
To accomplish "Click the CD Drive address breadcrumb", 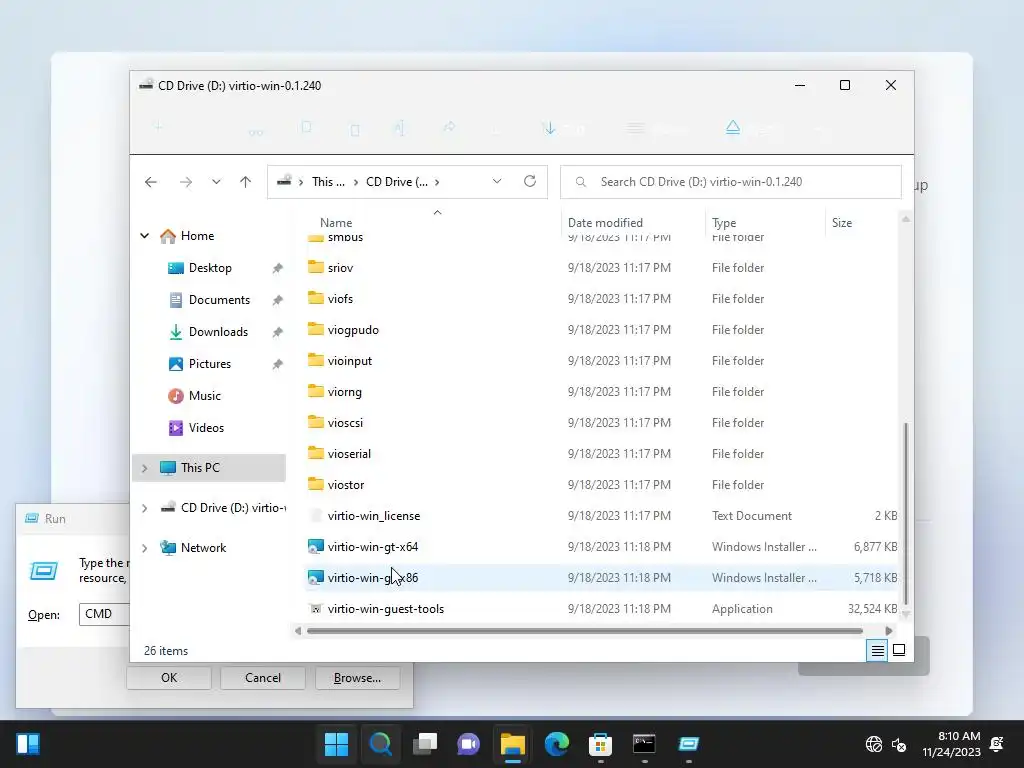I will click(x=396, y=182).
